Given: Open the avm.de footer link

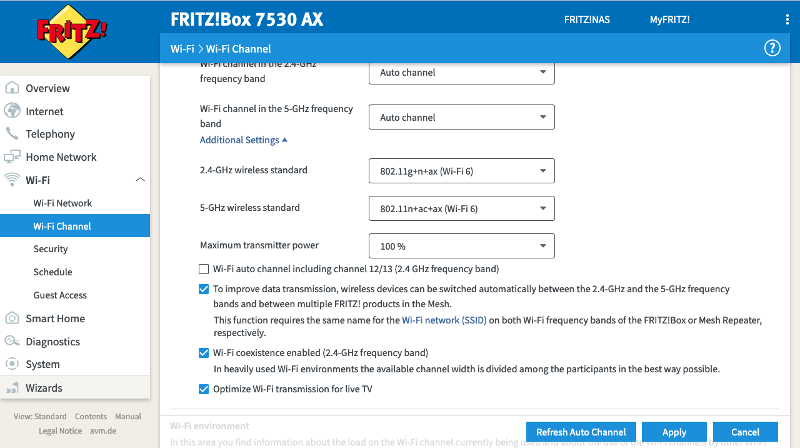Looking at the screenshot, I should (x=103, y=431).
